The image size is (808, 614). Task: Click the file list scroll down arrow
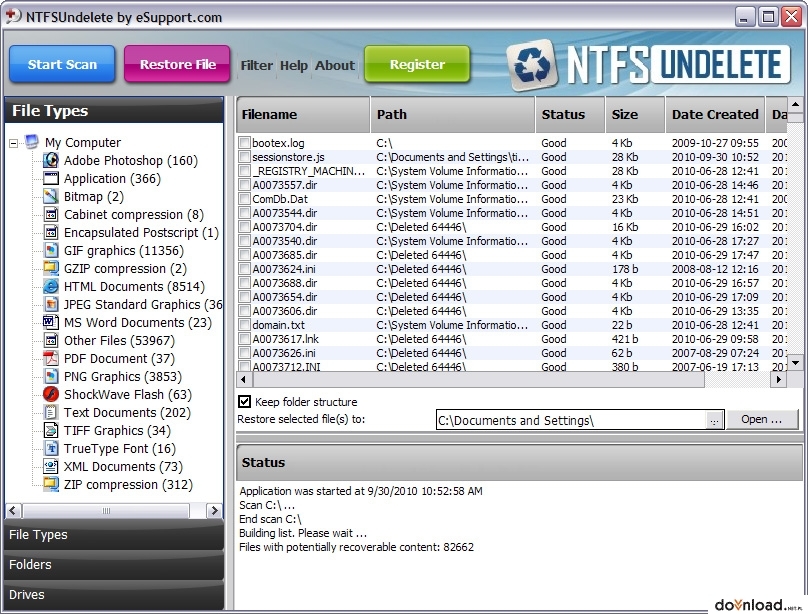pyautogui.click(x=795, y=363)
